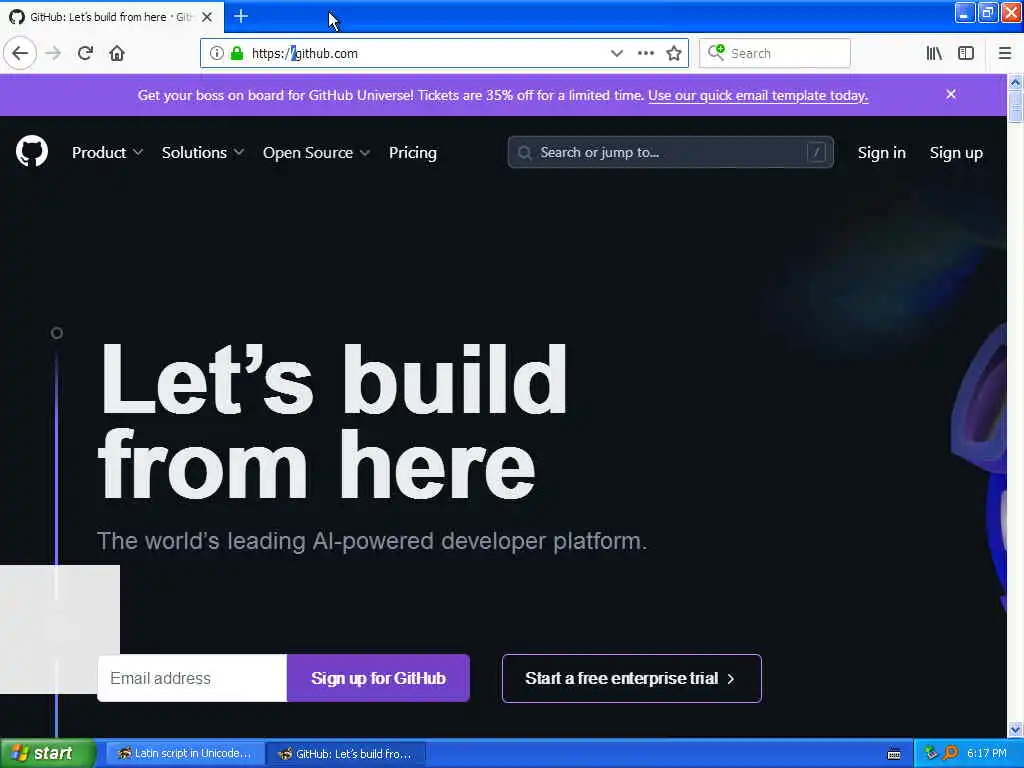Expand the Open Source menu
1024x768 pixels.
[316, 152]
